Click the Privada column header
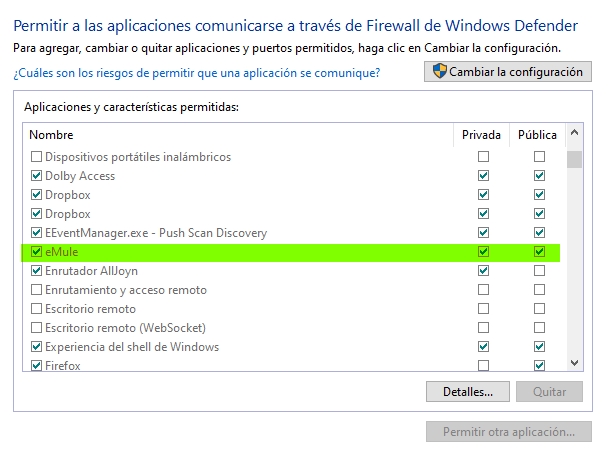The height and width of the screenshot is (453, 616). point(481,135)
